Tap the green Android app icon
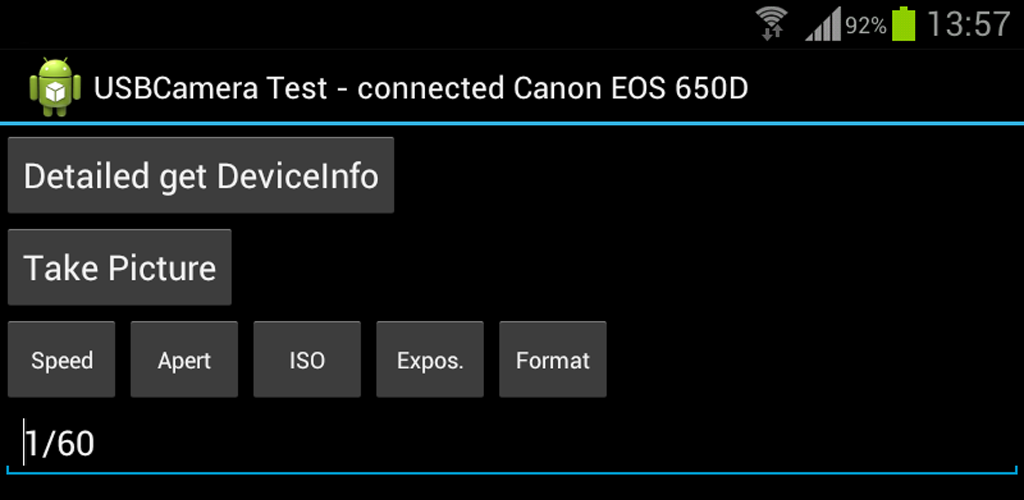The width and height of the screenshot is (1024, 500). click(55, 87)
